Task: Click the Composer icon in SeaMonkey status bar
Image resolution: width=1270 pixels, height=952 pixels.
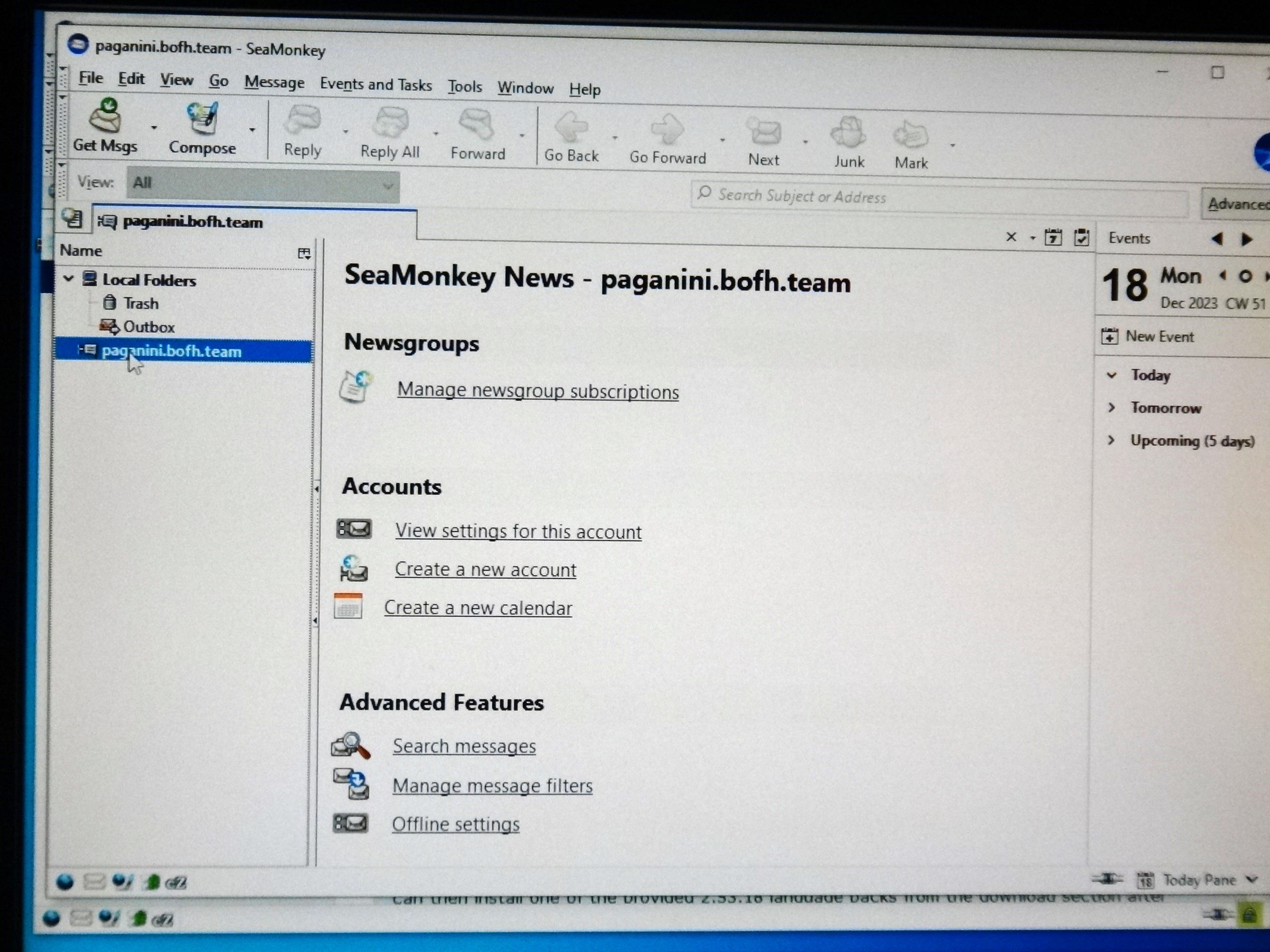Action: point(123,881)
